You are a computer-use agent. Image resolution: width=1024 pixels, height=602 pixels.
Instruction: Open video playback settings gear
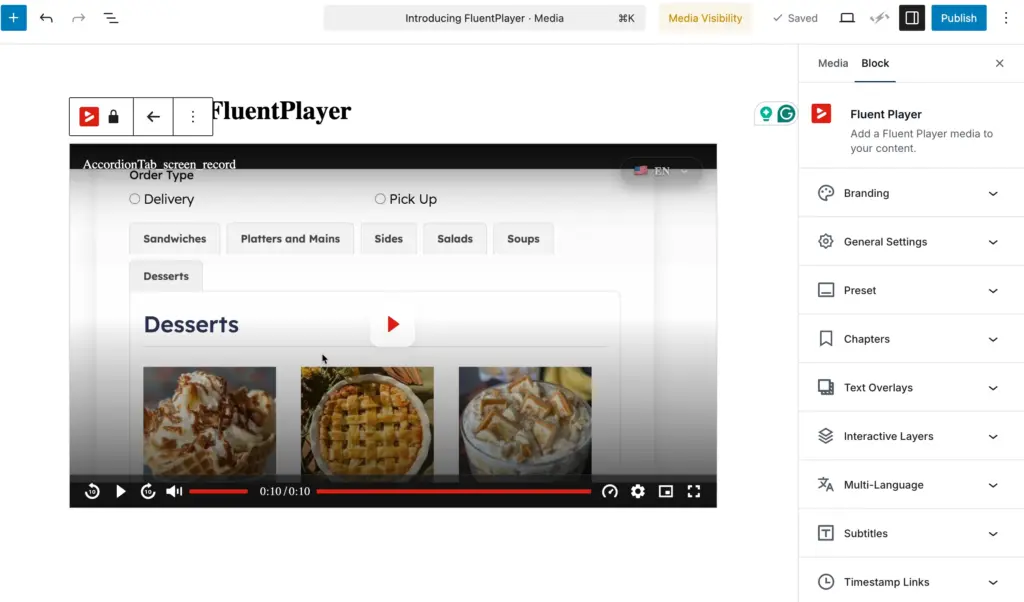click(x=638, y=491)
